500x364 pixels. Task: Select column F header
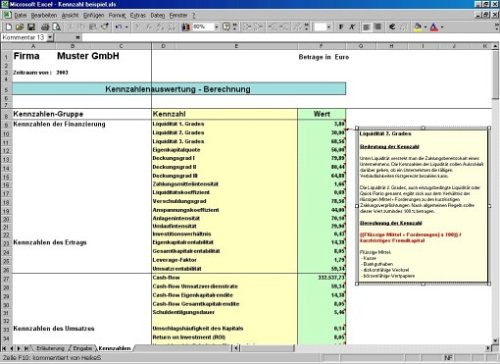click(x=321, y=46)
